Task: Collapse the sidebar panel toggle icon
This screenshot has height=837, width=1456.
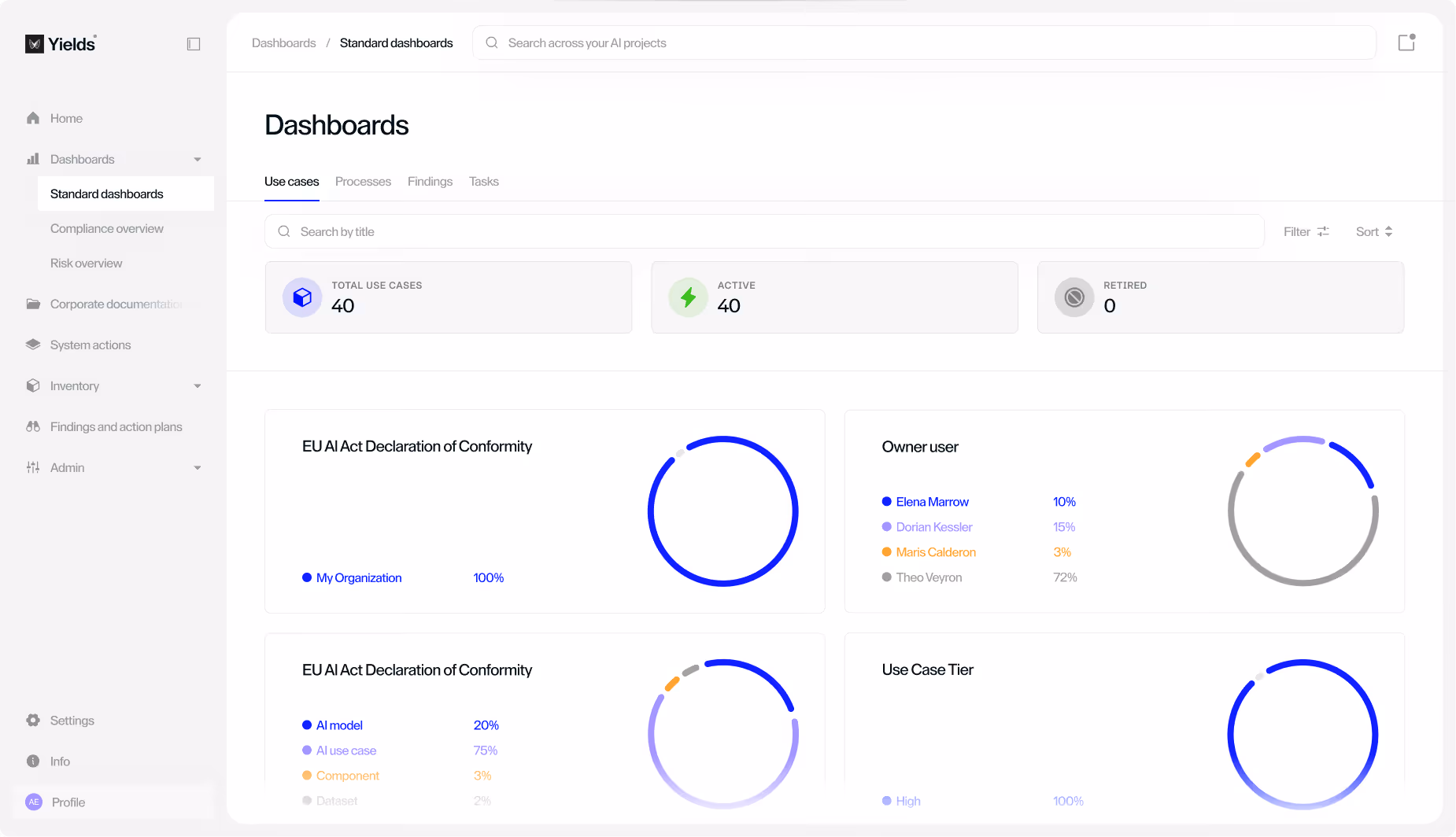Action: coord(194,44)
